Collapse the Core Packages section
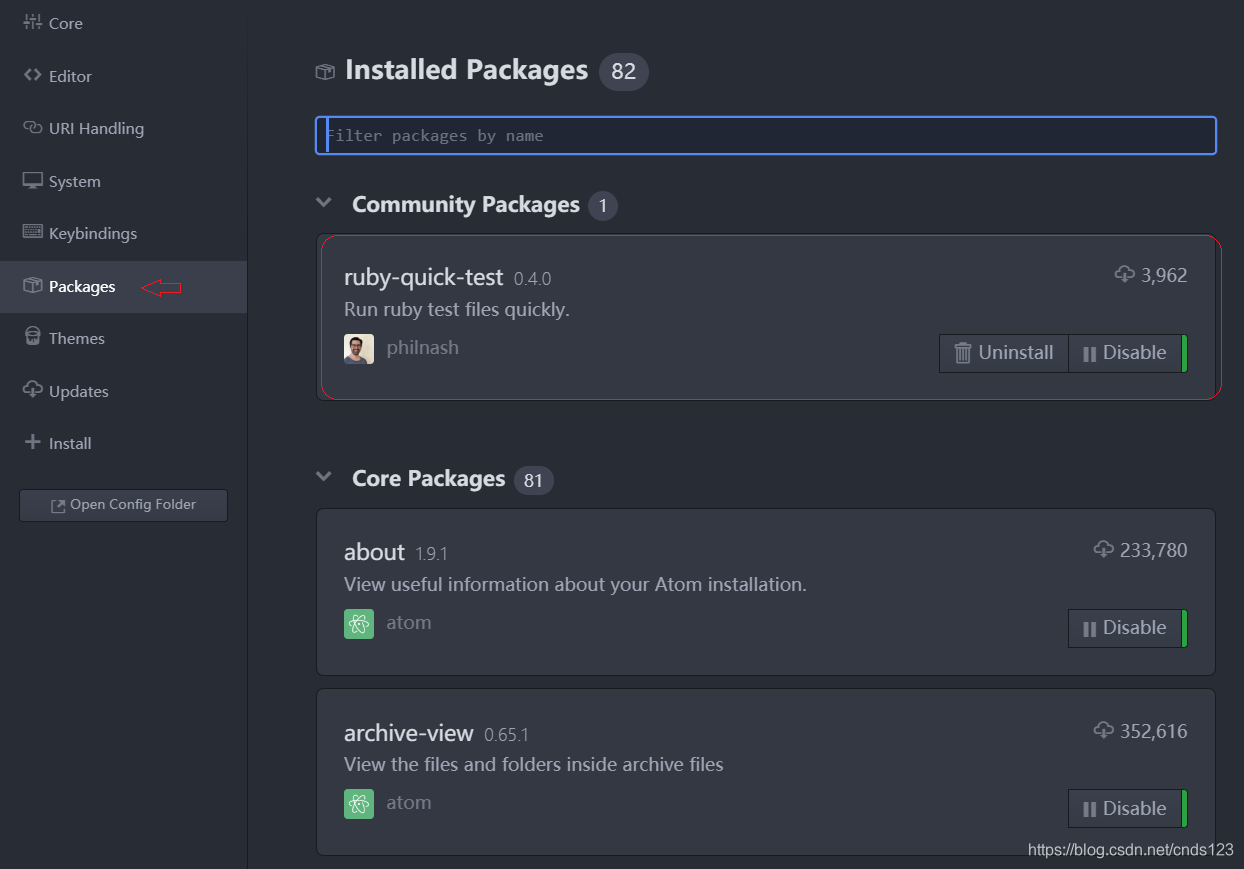This screenshot has width=1244, height=869. coord(324,477)
